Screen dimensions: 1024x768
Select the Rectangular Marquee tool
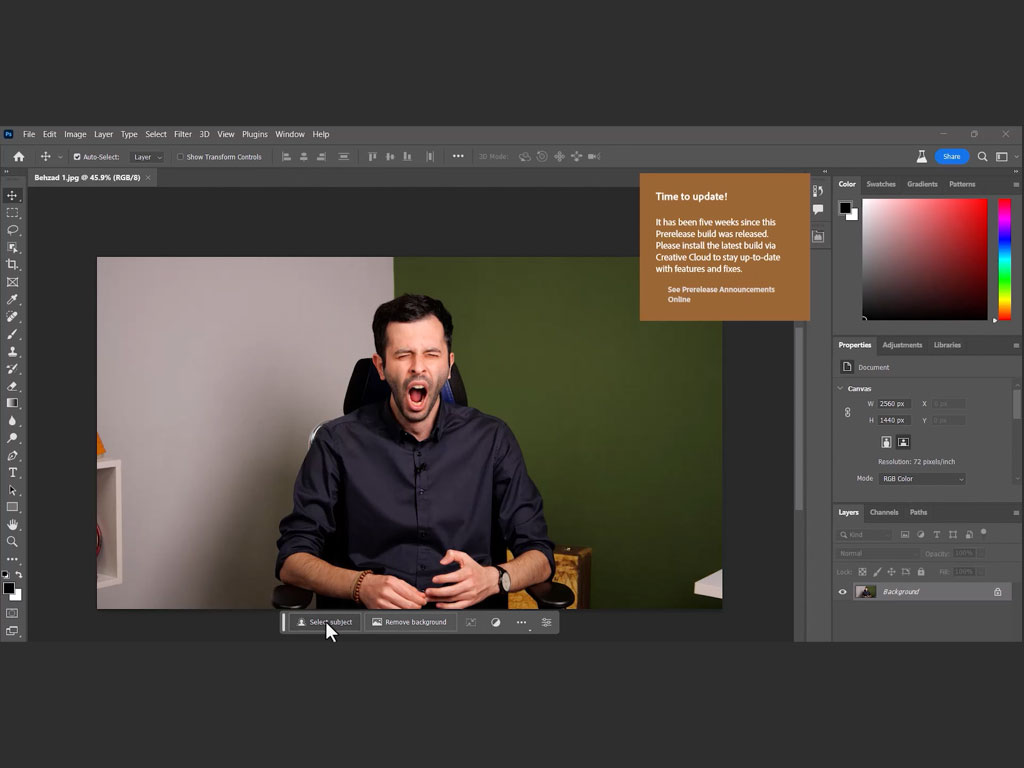click(12, 213)
